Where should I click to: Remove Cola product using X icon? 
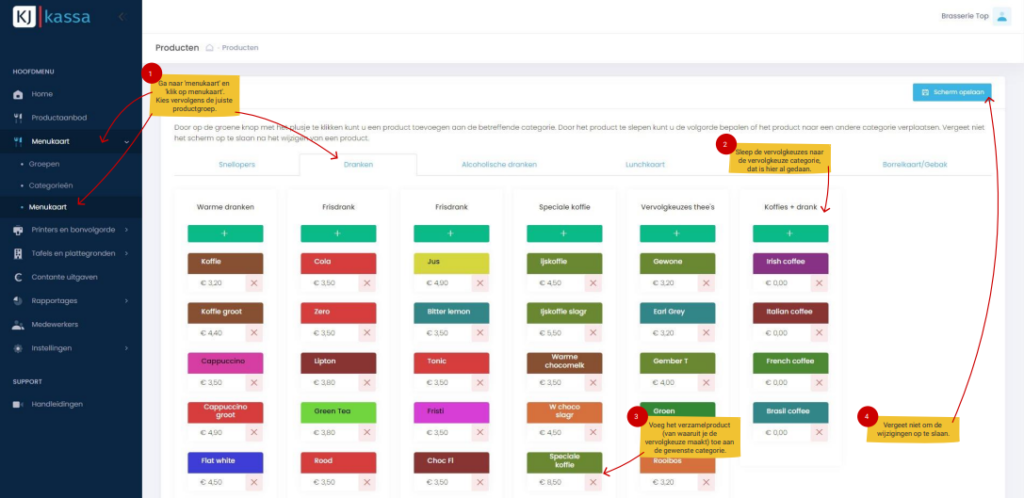(x=367, y=284)
